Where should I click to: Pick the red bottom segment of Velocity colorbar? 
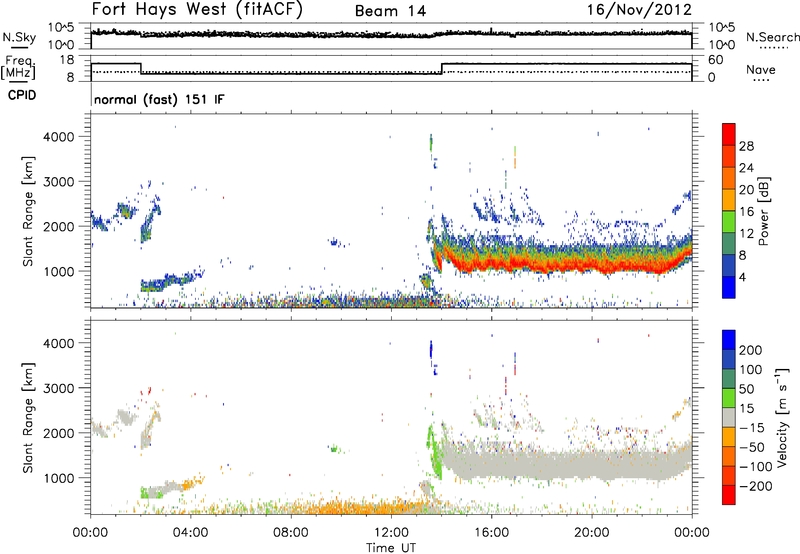[729, 495]
